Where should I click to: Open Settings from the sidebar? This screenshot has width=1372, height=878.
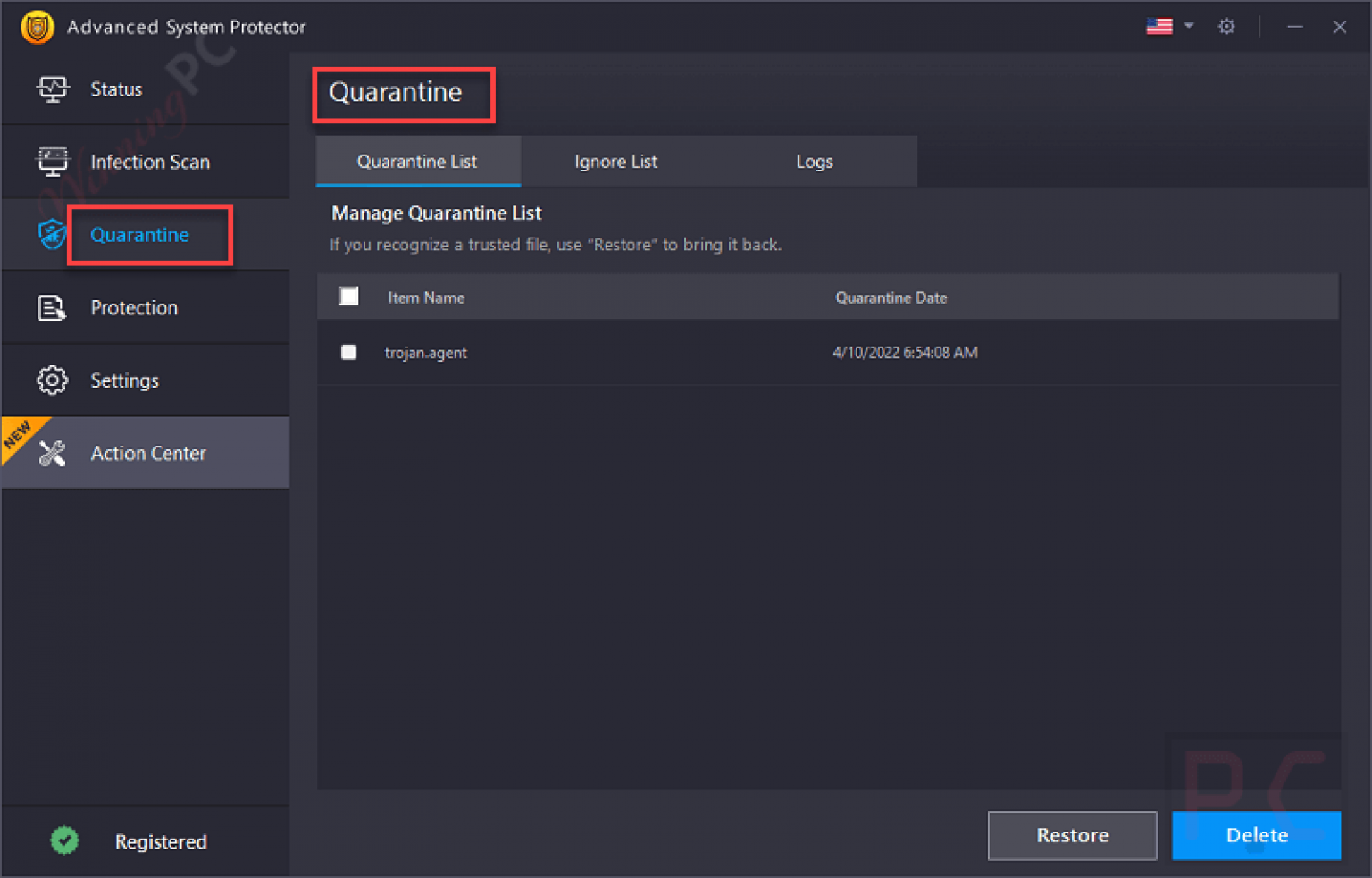(x=146, y=380)
